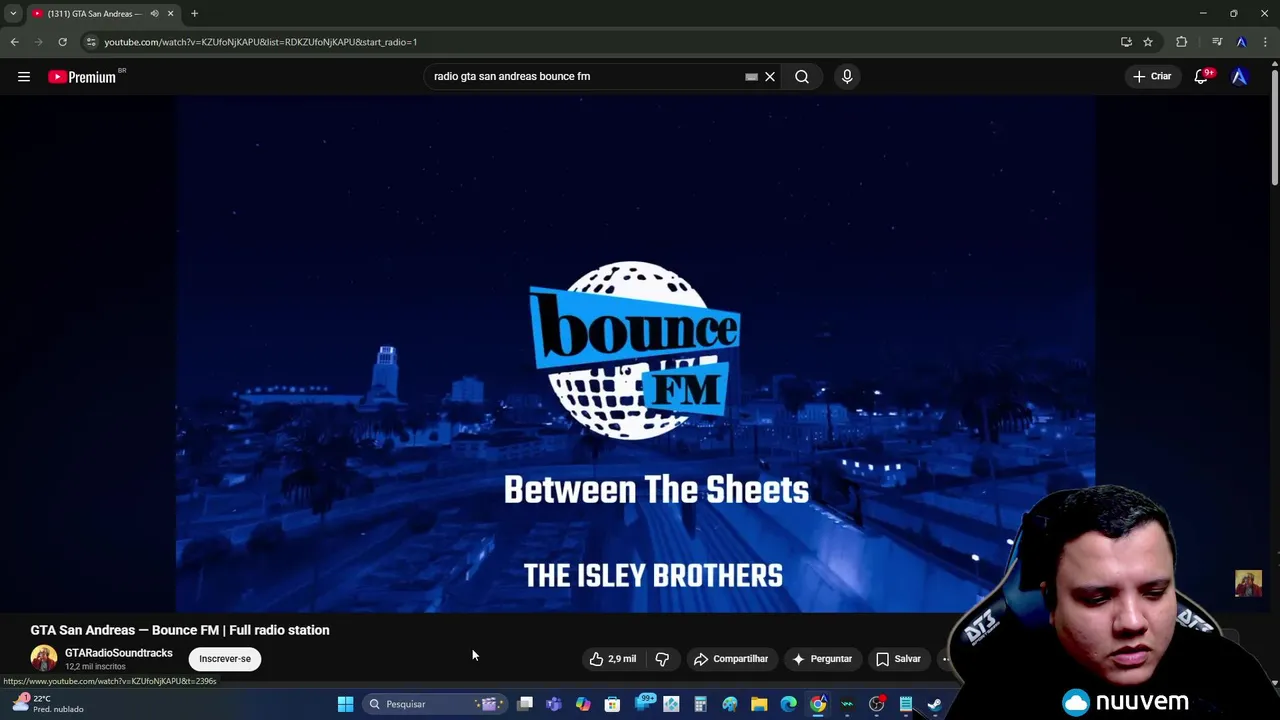The height and width of the screenshot is (720, 1280).
Task: Mute the tab via speaker icon
Action: pyautogui.click(x=154, y=14)
